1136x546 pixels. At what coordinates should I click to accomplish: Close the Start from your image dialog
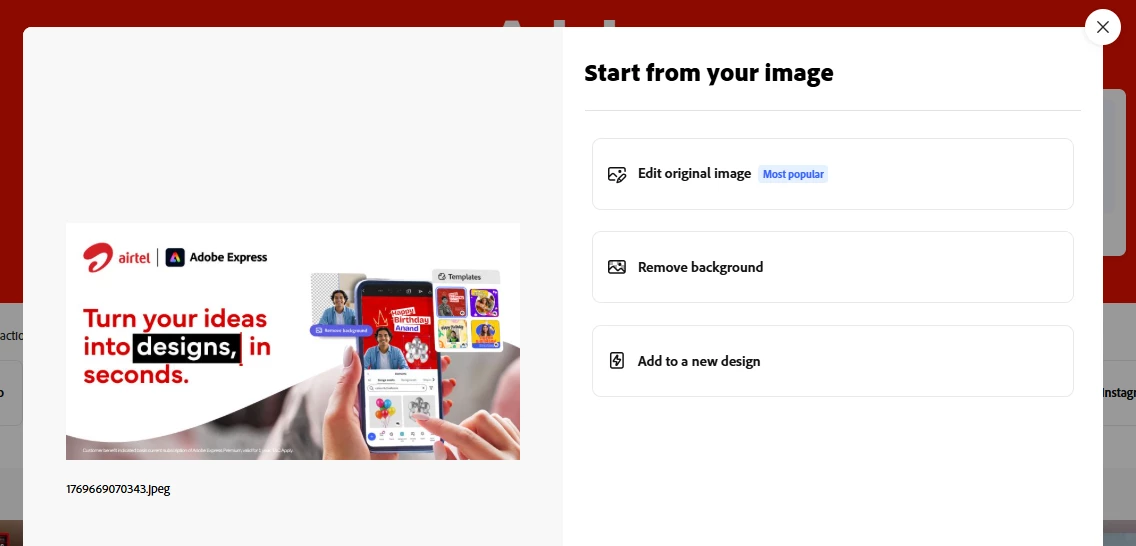[x=1102, y=28]
